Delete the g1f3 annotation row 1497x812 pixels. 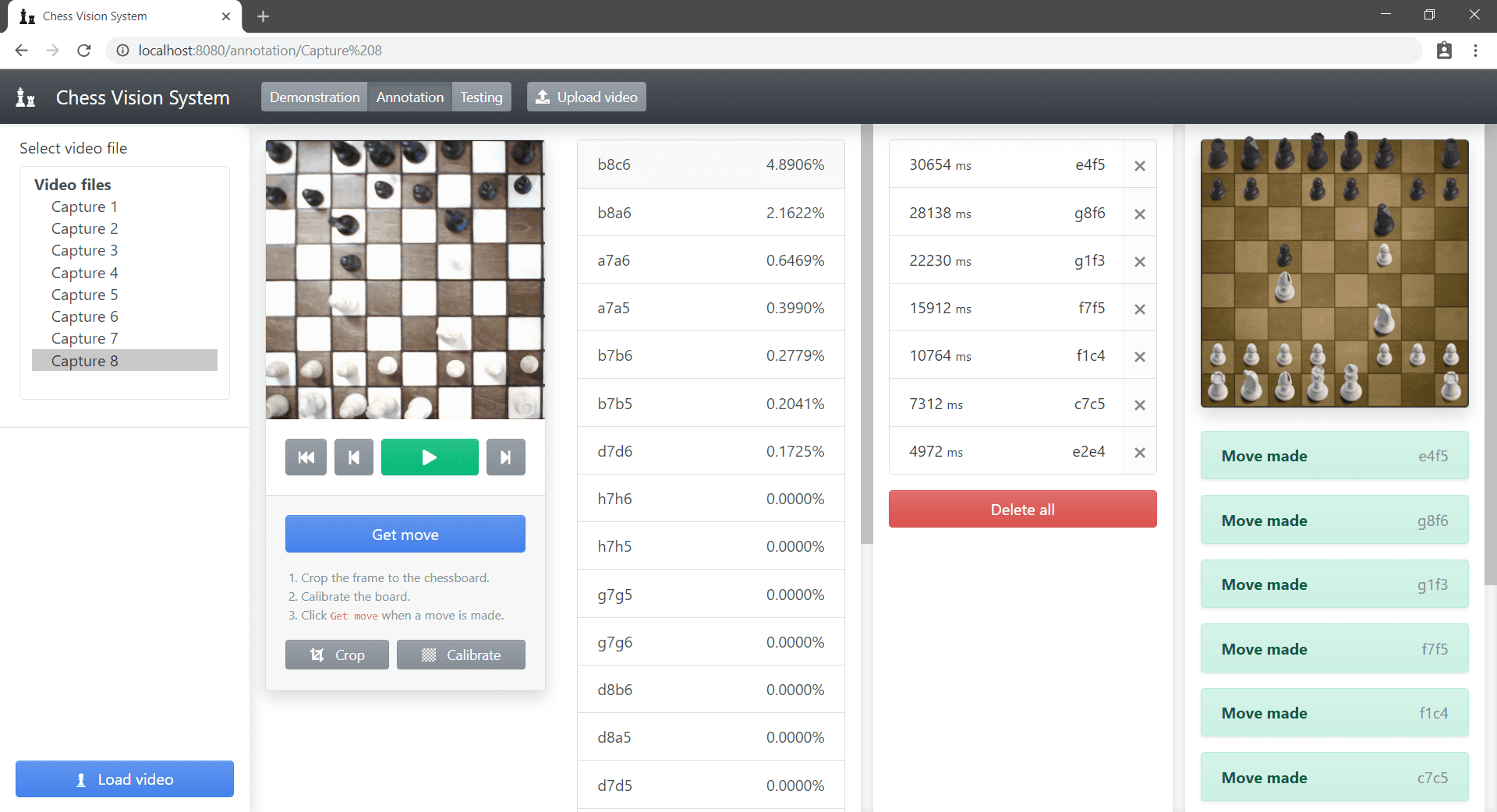[1139, 262]
